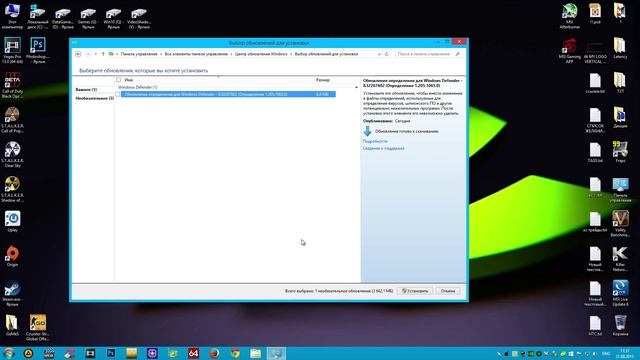Screen dimensions: 640x360
Task: Launch Chrome from the taskbar
Action: 235,353
